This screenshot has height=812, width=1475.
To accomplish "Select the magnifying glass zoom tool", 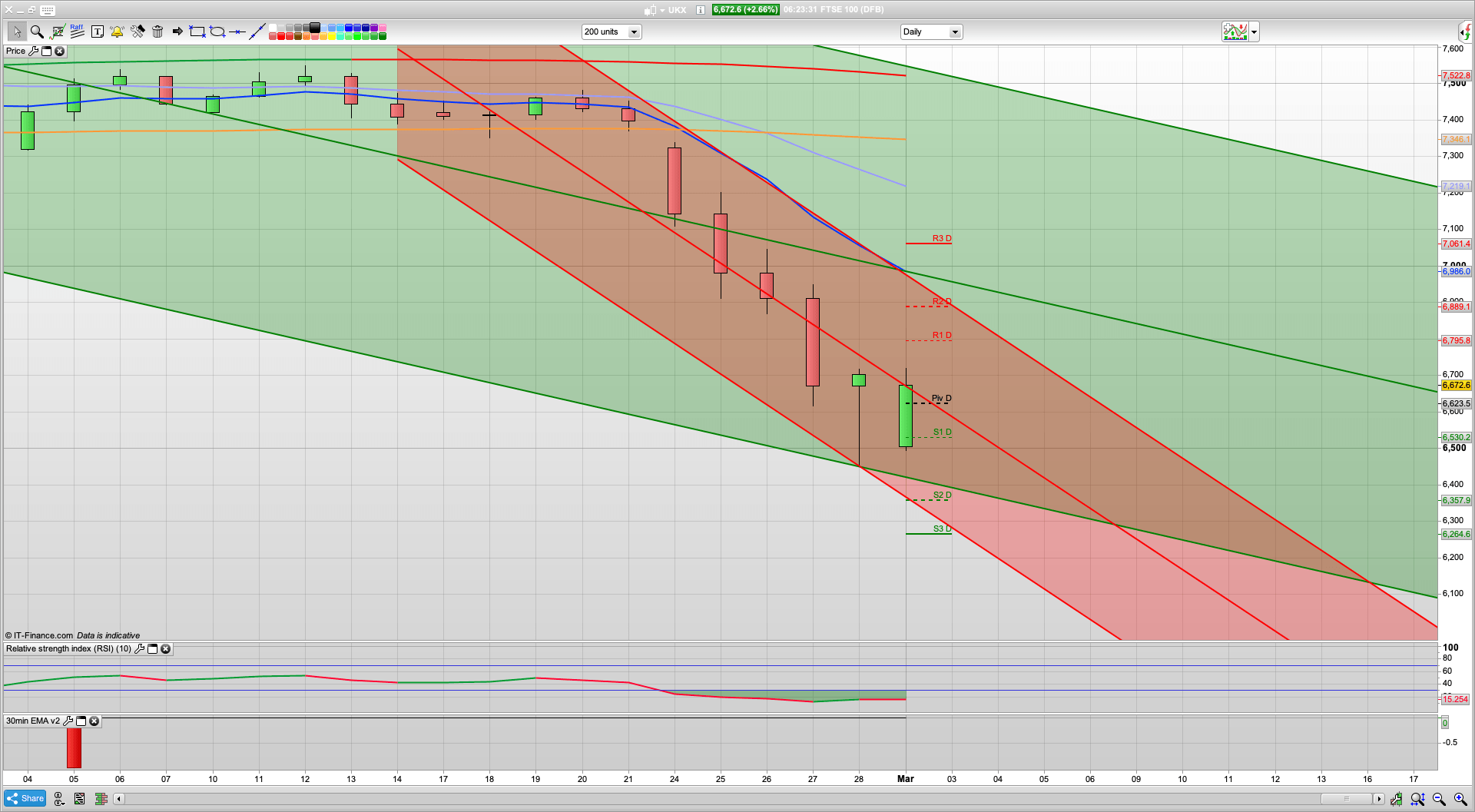I will click(x=36, y=31).
